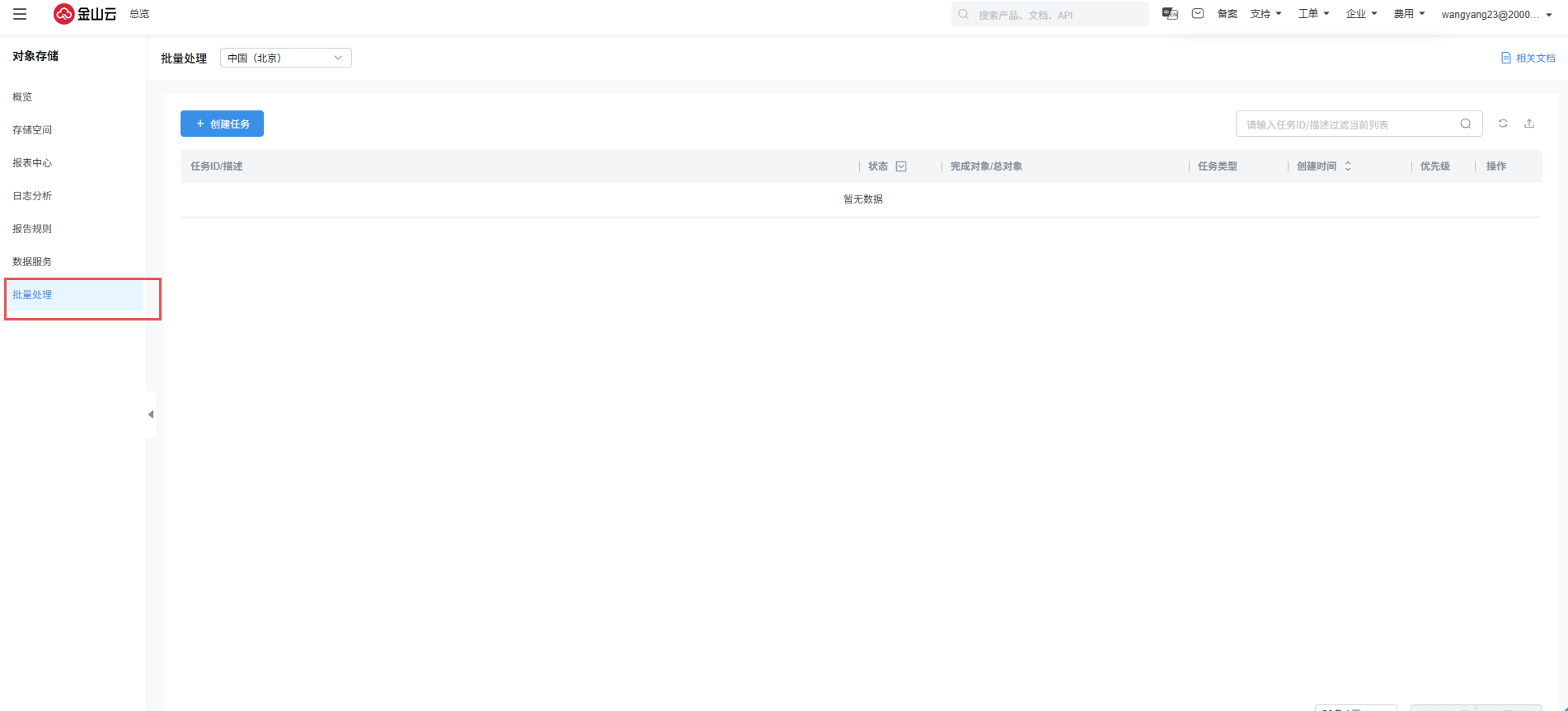The image size is (1568, 711).
Task: Open the hamburger navigation menu
Action: [20, 14]
